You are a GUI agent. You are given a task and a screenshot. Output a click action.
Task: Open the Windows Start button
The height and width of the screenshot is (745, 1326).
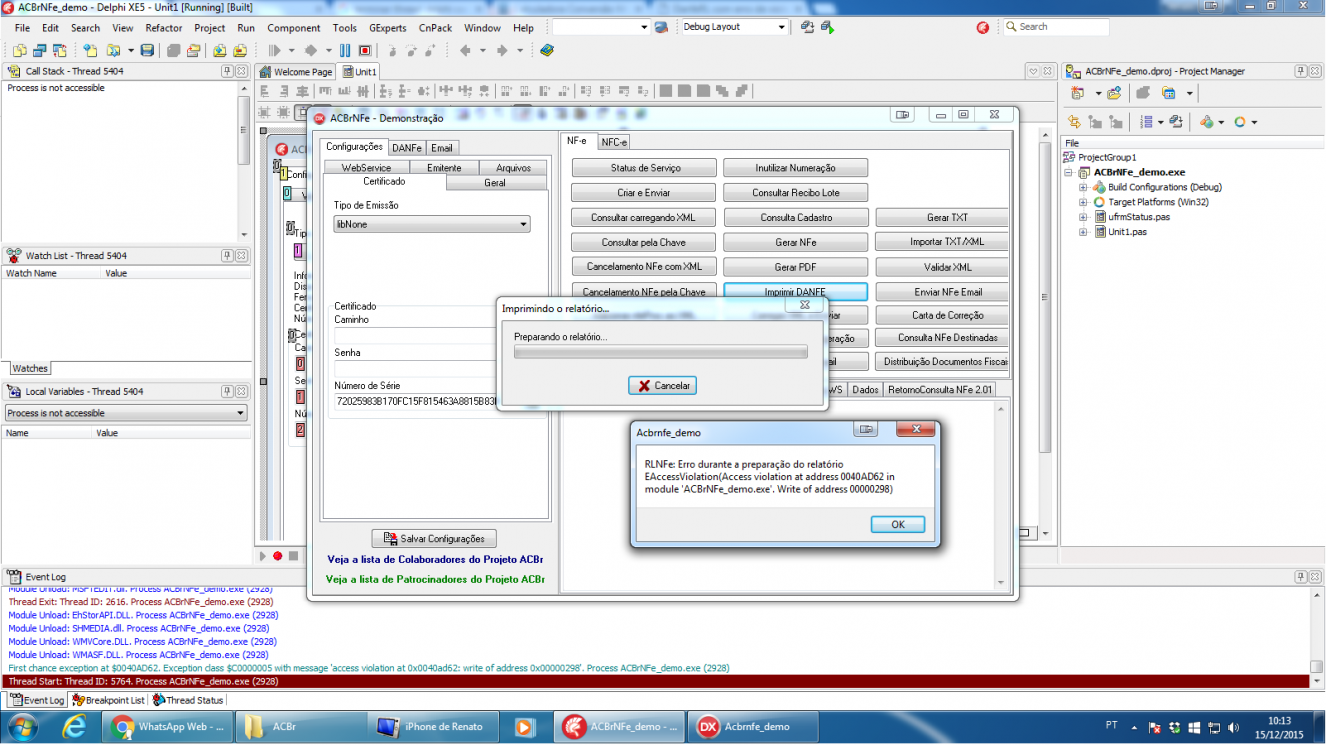tap(21, 727)
